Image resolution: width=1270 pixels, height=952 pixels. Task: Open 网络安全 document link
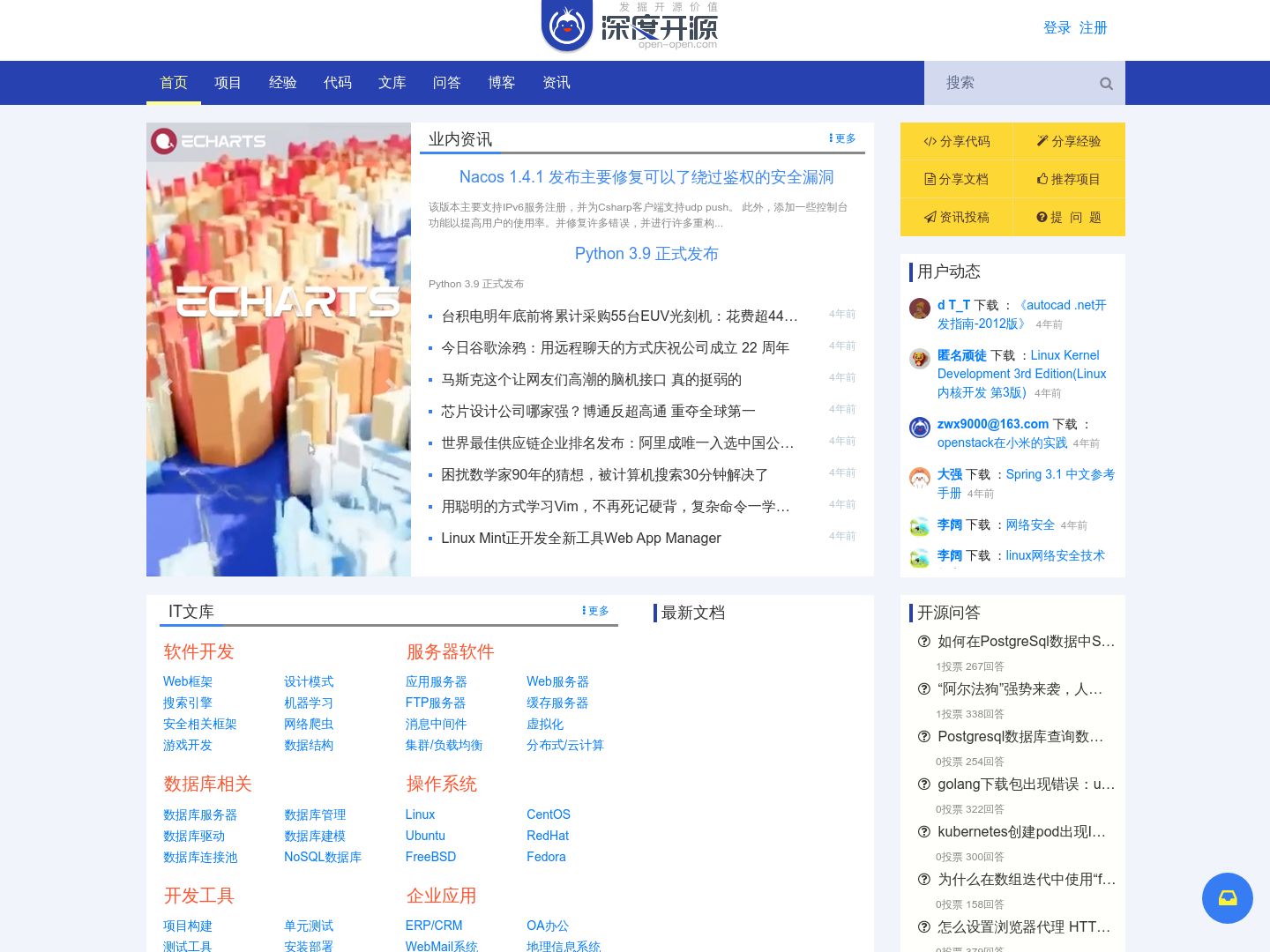coord(1030,525)
